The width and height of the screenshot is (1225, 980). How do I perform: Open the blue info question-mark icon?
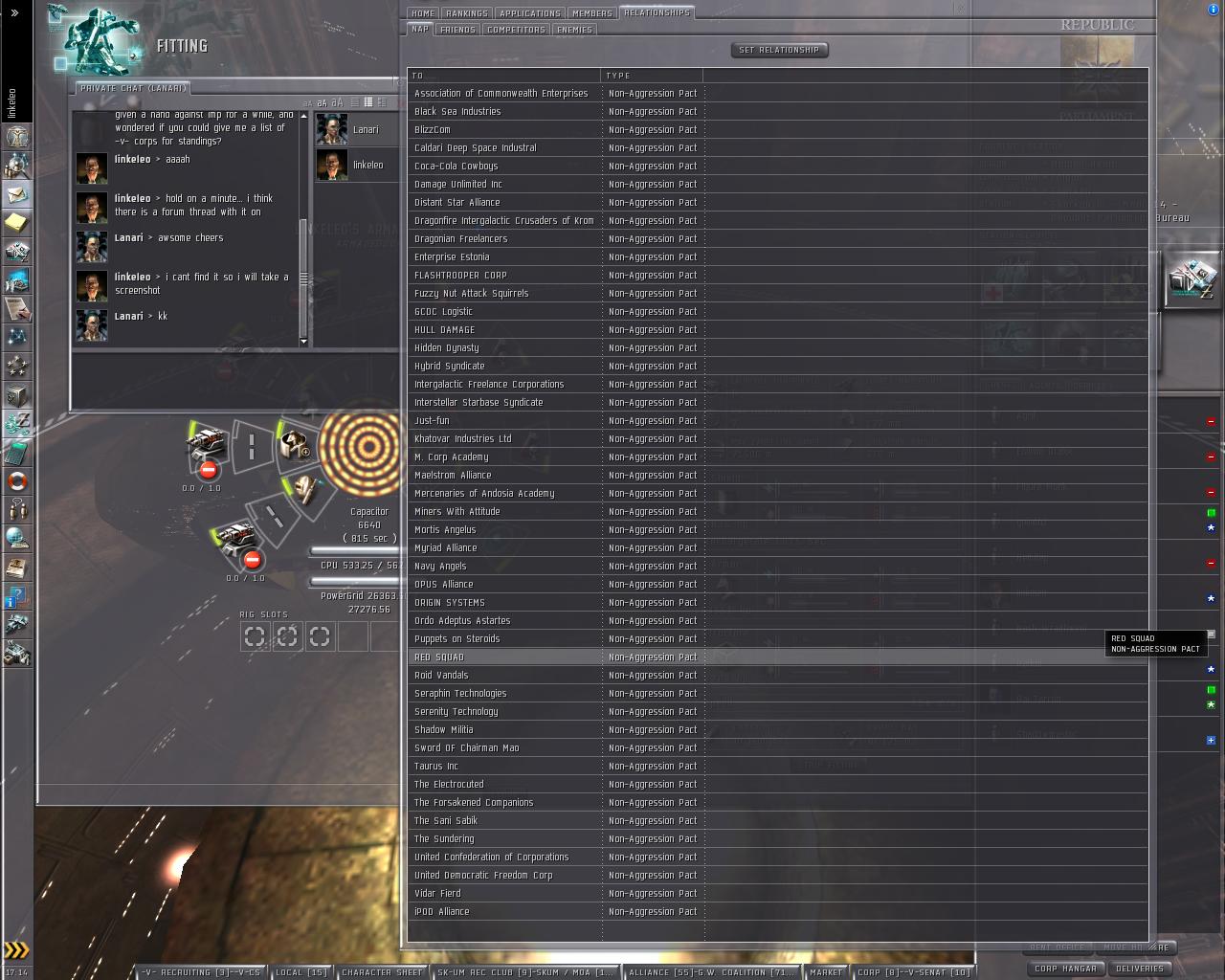(17, 598)
